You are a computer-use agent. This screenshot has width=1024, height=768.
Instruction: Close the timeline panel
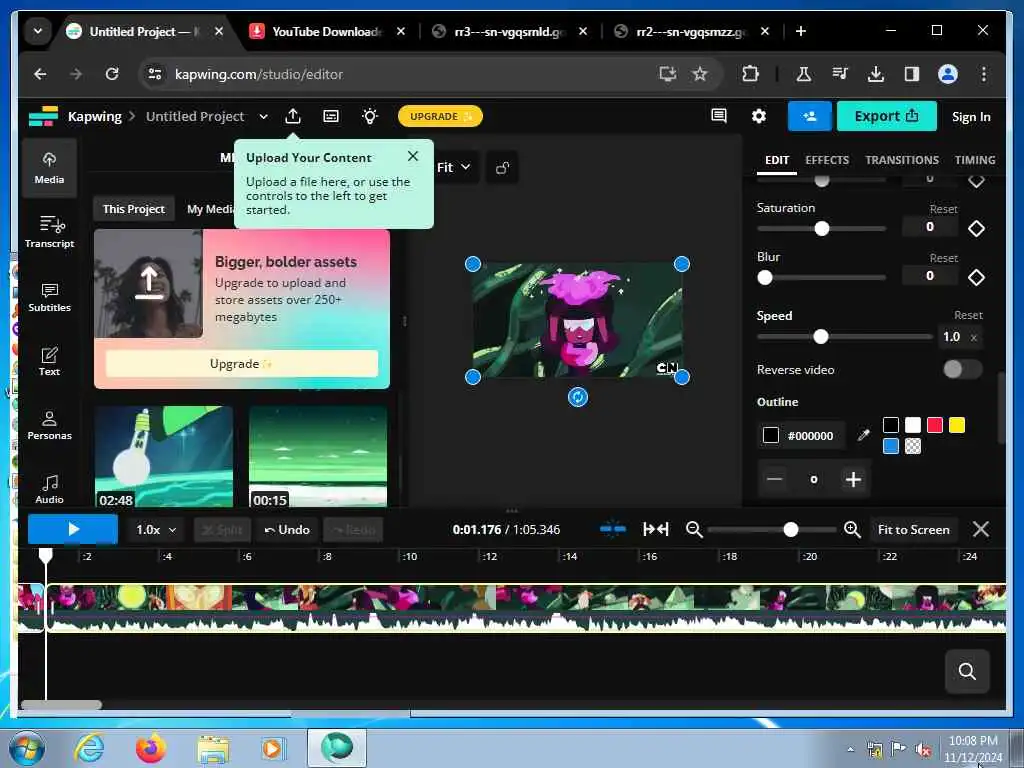980,529
